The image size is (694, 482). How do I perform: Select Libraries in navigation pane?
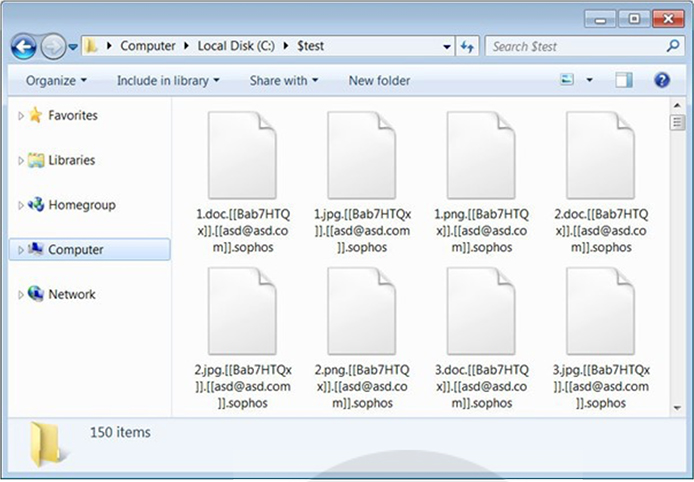72,160
